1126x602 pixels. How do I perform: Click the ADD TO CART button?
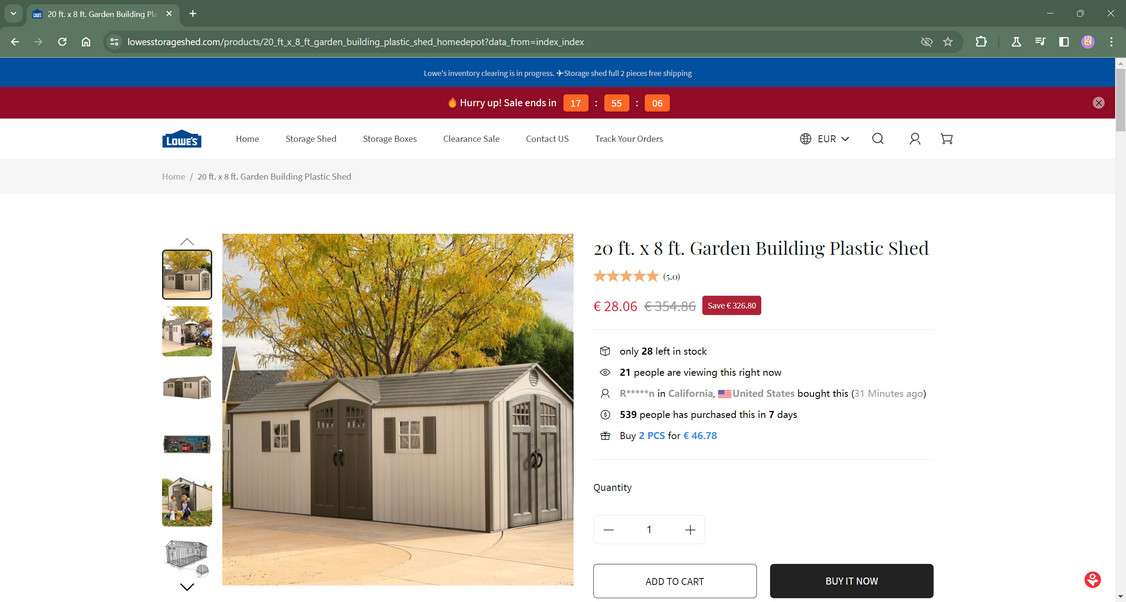(x=674, y=581)
